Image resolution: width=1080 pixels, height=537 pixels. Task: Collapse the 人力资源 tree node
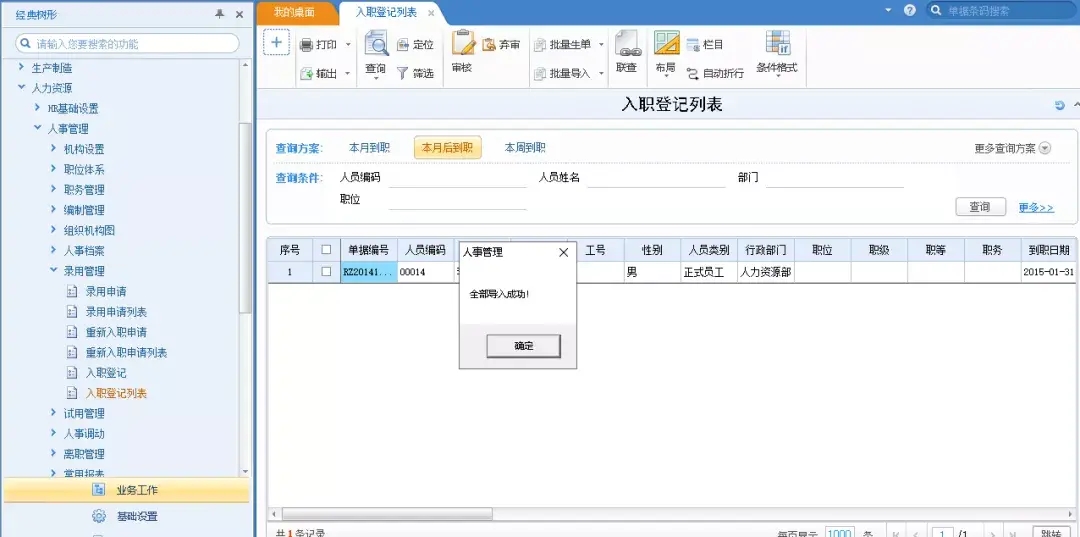(21, 88)
